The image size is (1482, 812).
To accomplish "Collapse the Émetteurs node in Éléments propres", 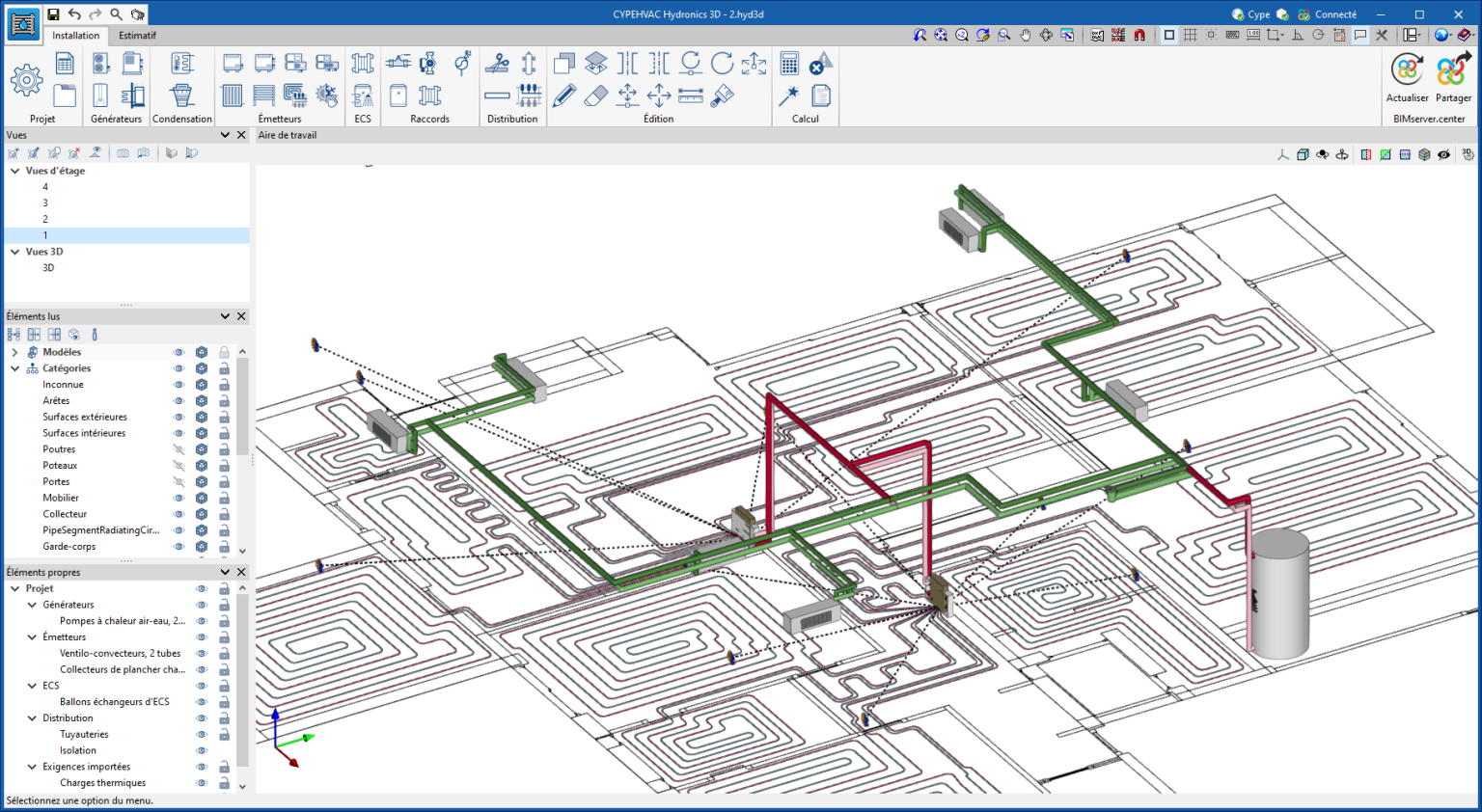I will pyautogui.click(x=32, y=637).
